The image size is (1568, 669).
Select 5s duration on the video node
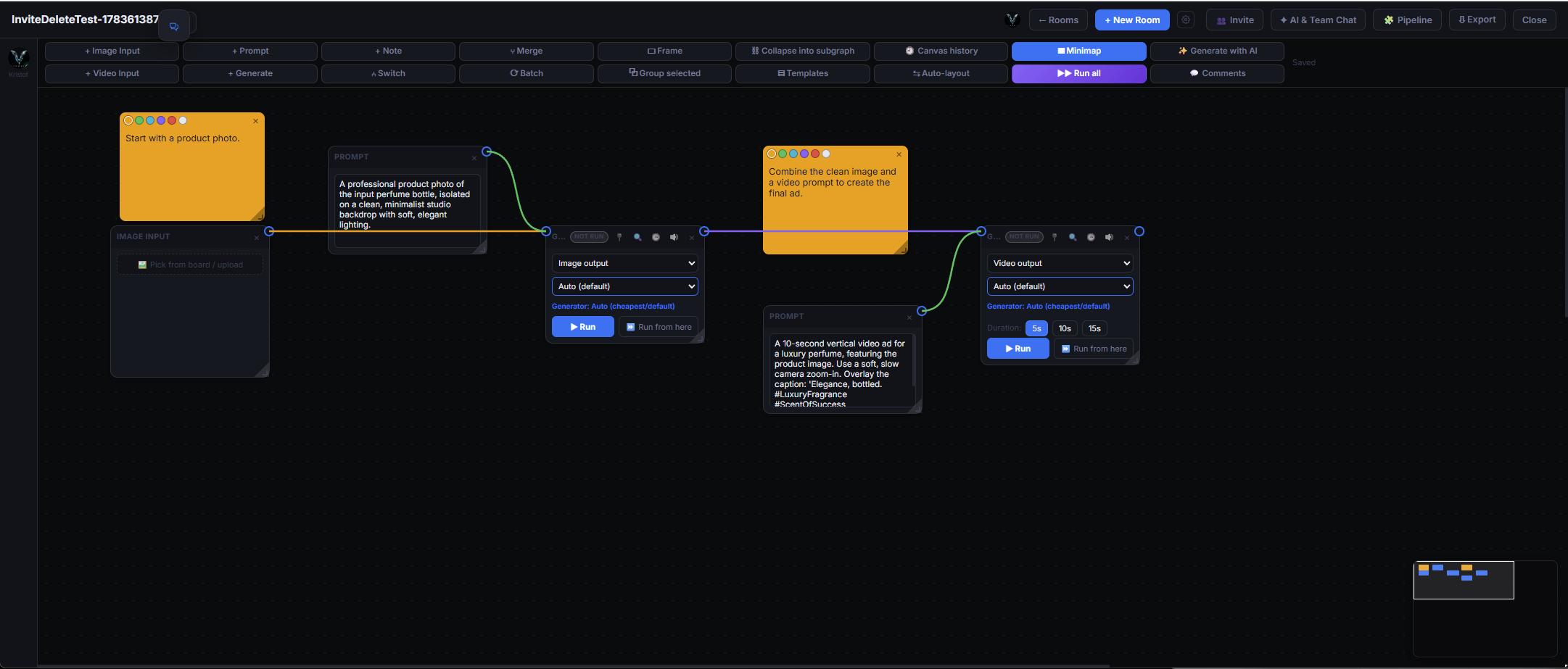pyautogui.click(x=1036, y=328)
